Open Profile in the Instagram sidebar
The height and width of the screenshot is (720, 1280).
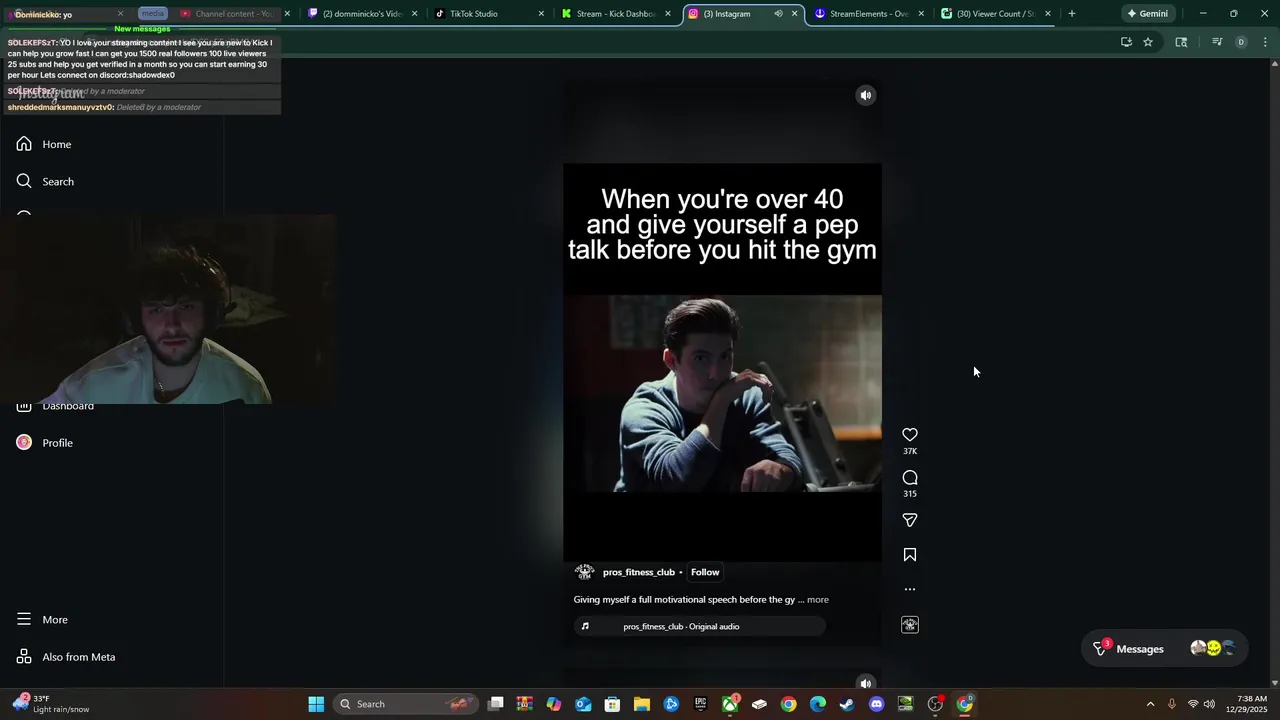(45, 442)
